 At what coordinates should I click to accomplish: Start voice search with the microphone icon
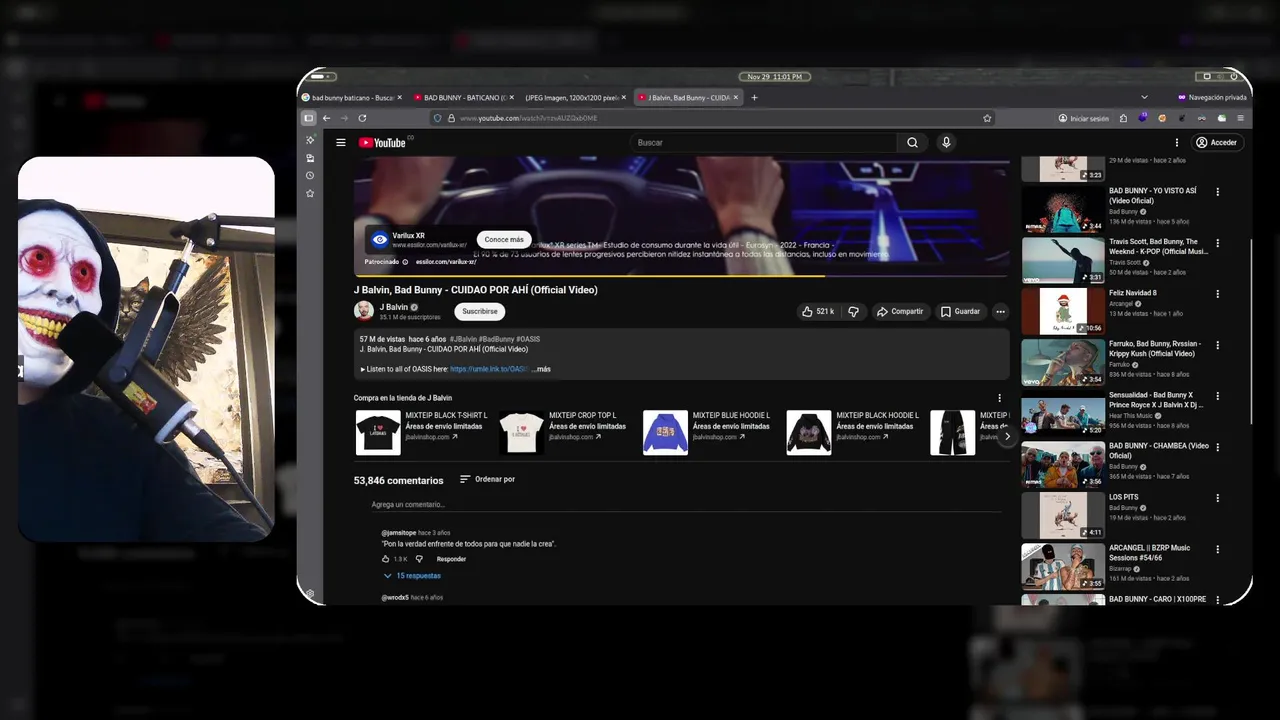(x=946, y=142)
